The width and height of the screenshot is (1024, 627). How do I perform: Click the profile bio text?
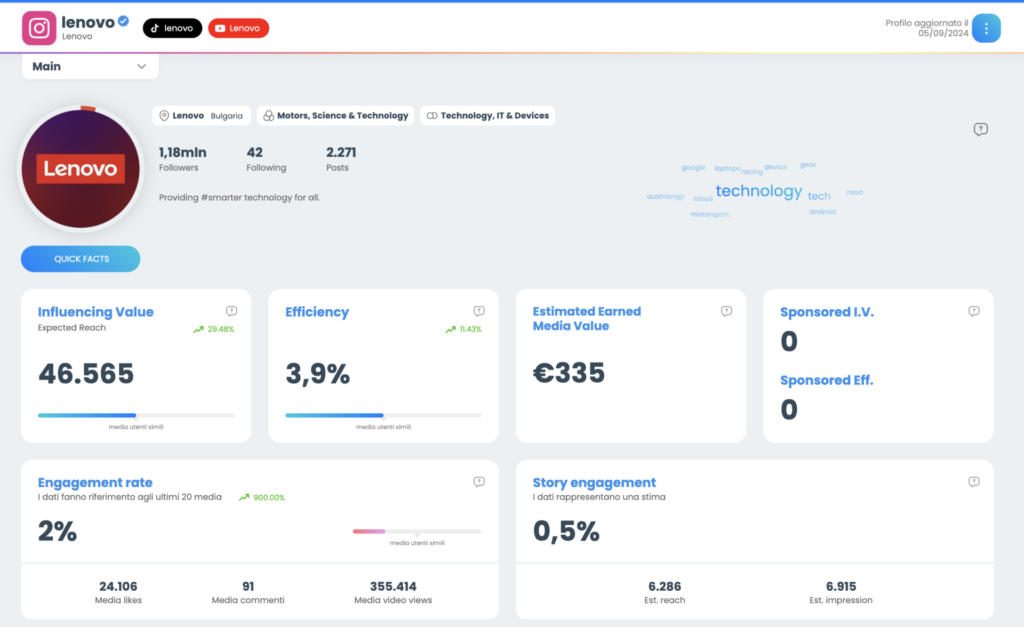(239, 197)
